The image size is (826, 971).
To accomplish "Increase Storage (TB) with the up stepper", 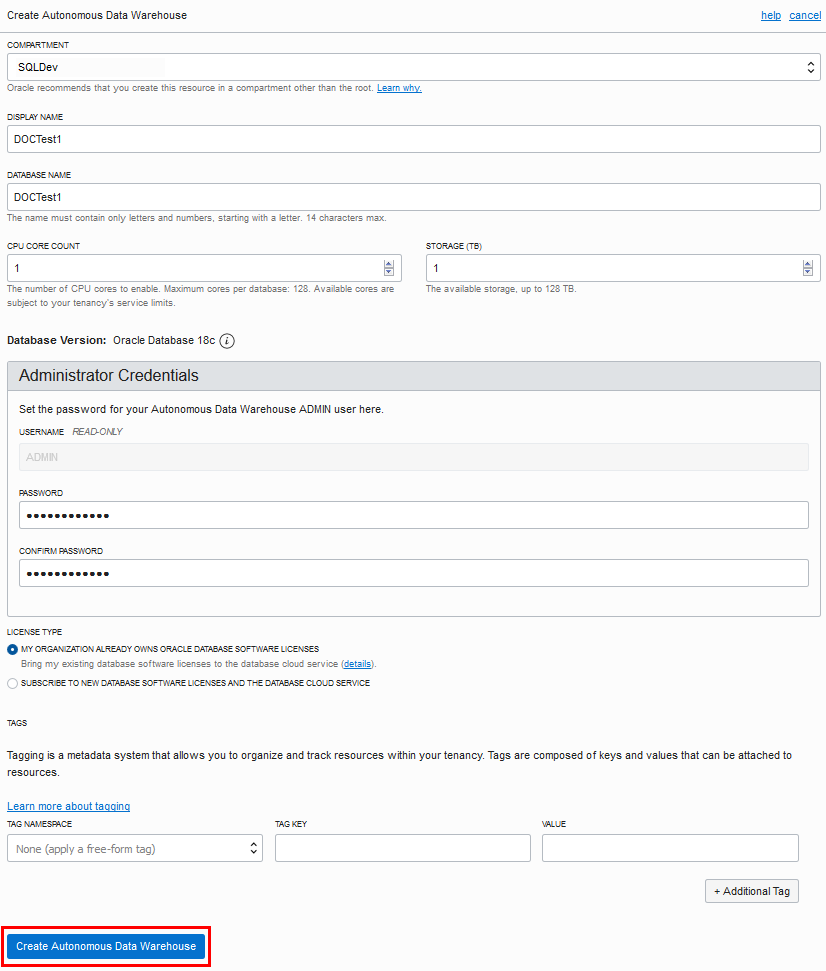I will tap(808, 263).
